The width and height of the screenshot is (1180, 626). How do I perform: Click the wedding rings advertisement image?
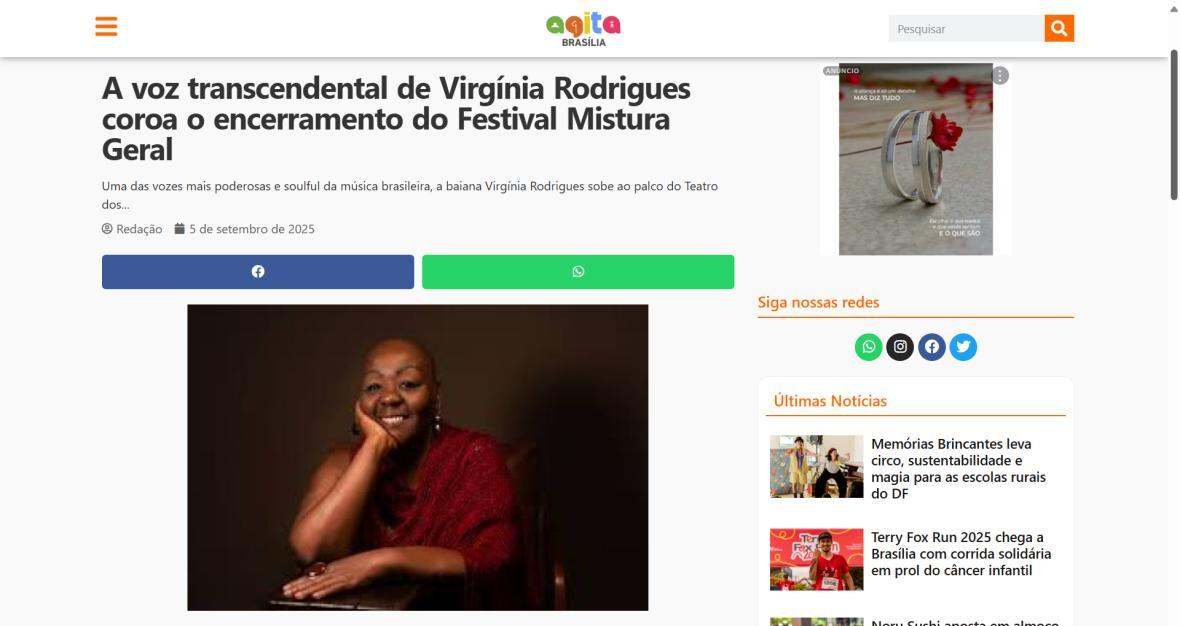point(915,159)
